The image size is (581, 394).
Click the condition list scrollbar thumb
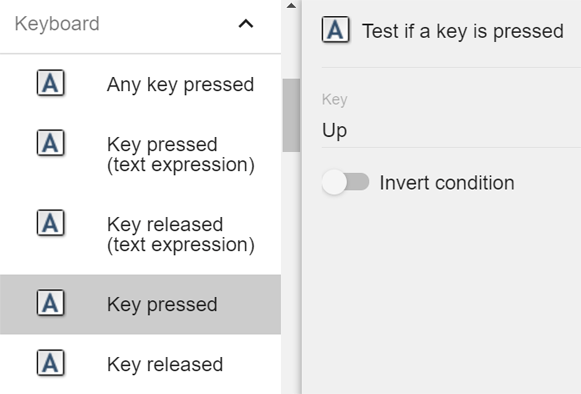pyautogui.click(x=291, y=115)
